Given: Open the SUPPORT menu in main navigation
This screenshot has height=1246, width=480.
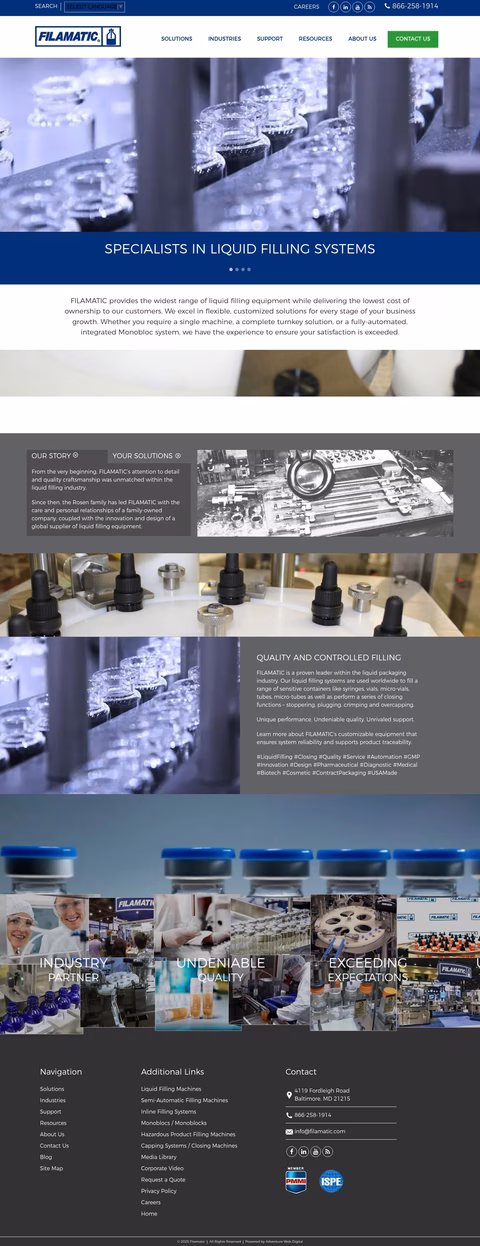Looking at the screenshot, I should 270,39.
